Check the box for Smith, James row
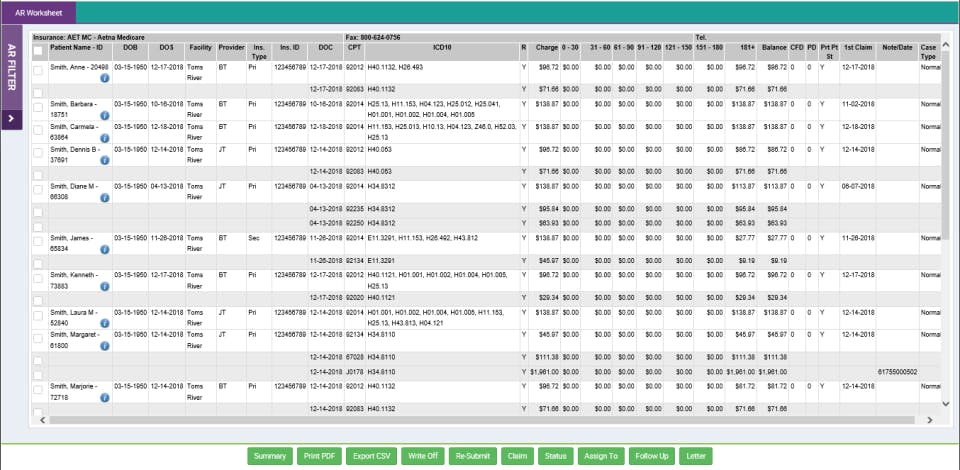Viewport: 960px width, 470px height. 38,242
